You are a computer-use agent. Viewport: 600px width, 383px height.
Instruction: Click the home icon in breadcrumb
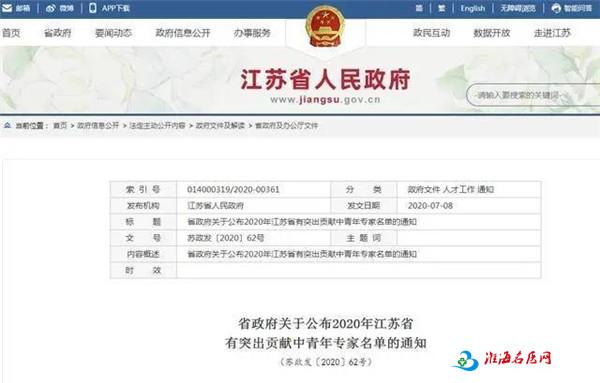click(7, 125)
